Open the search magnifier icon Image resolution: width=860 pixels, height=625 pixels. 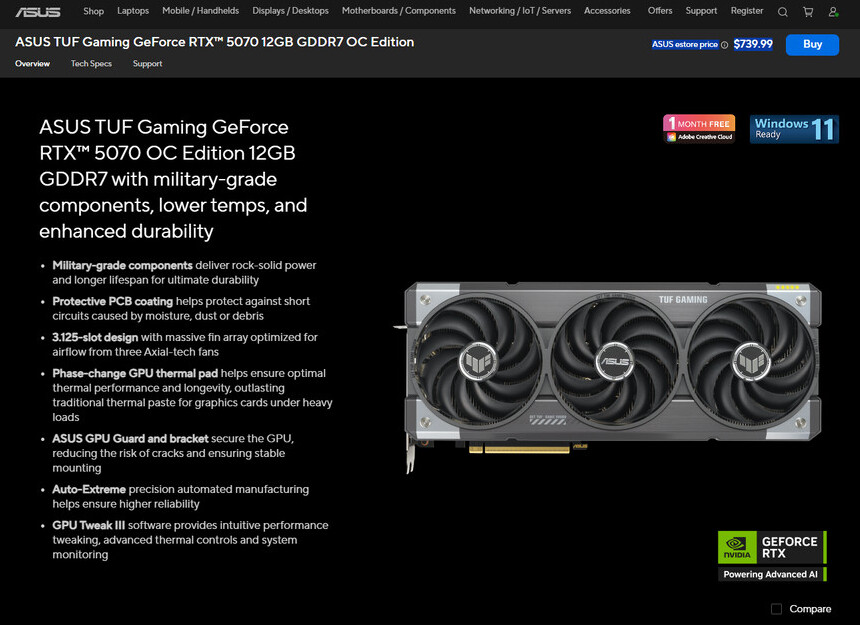point(783,12)
